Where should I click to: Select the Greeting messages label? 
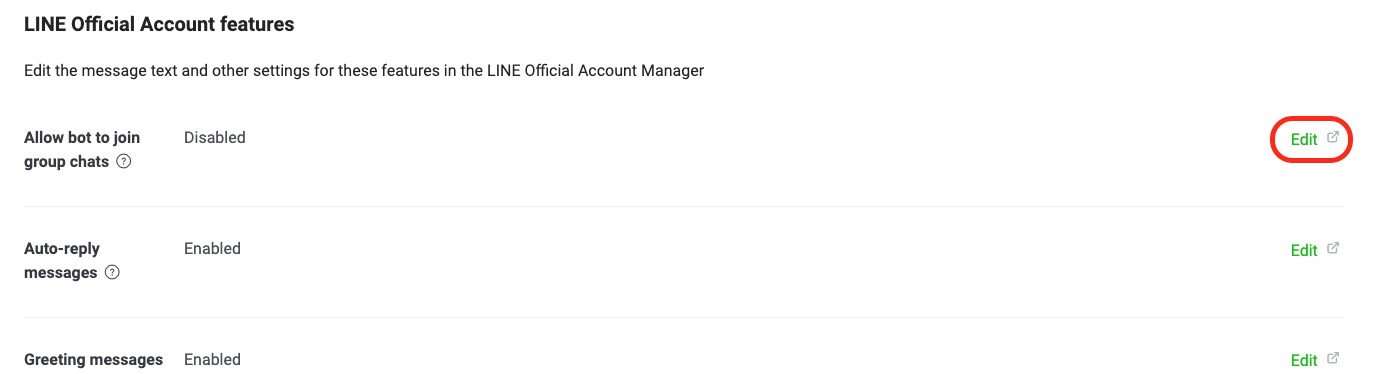93,360
